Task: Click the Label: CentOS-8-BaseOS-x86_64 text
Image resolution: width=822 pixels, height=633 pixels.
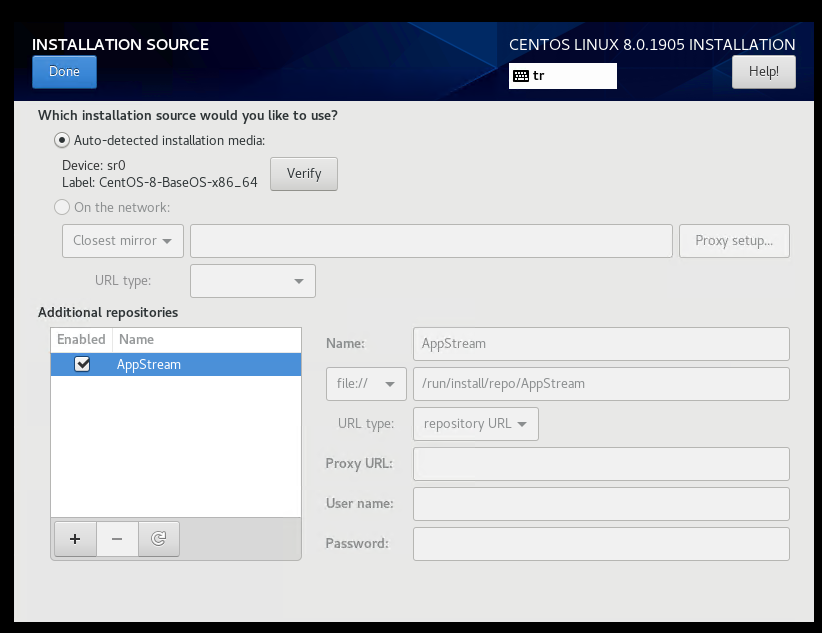Action: point(159,183)
